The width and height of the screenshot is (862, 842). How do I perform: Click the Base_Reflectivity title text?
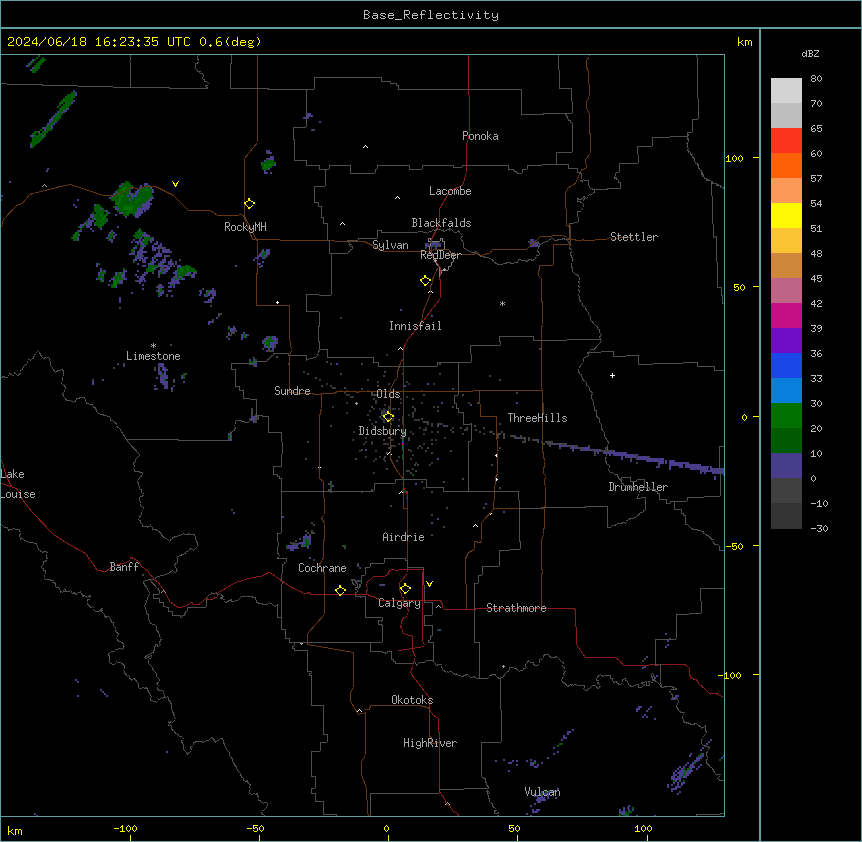(x=431, y=15)
